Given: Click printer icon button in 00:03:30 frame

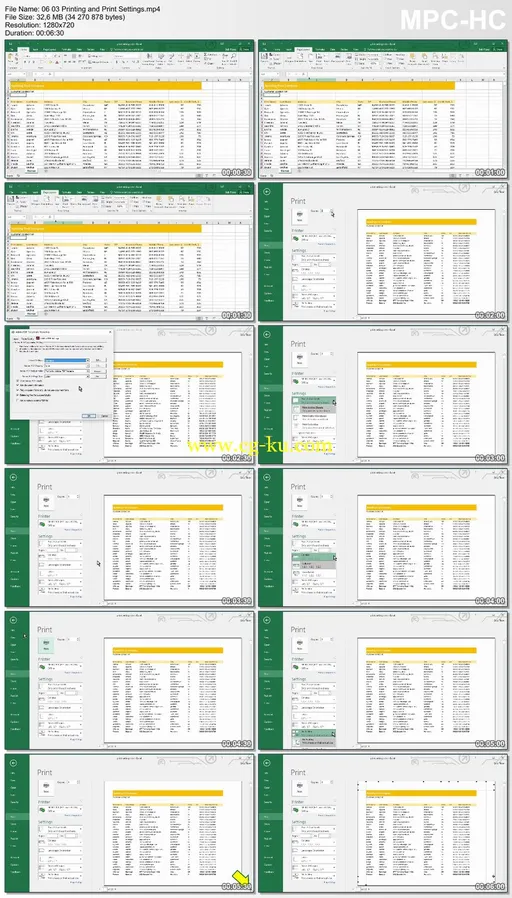Looking at the screenshot, I should click(x=45, y=501).
